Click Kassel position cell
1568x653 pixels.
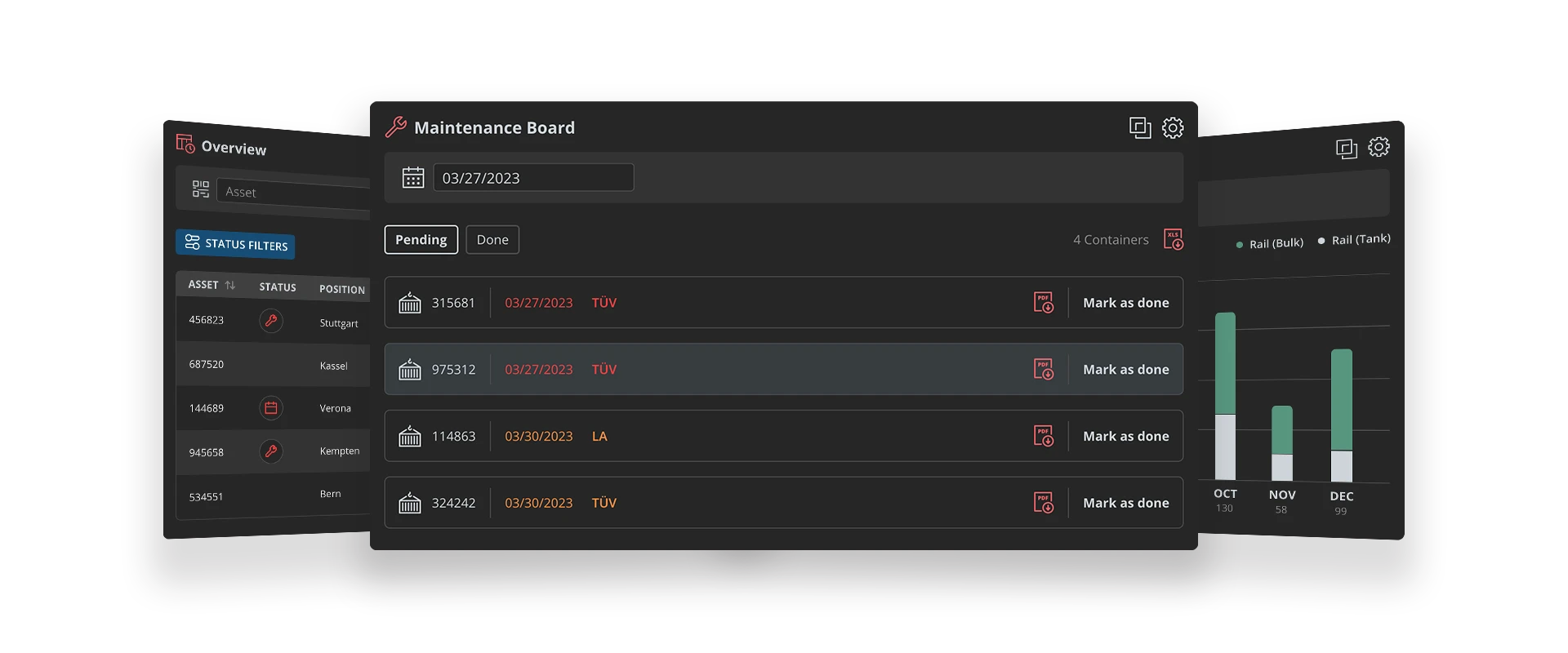coord(334,366)
